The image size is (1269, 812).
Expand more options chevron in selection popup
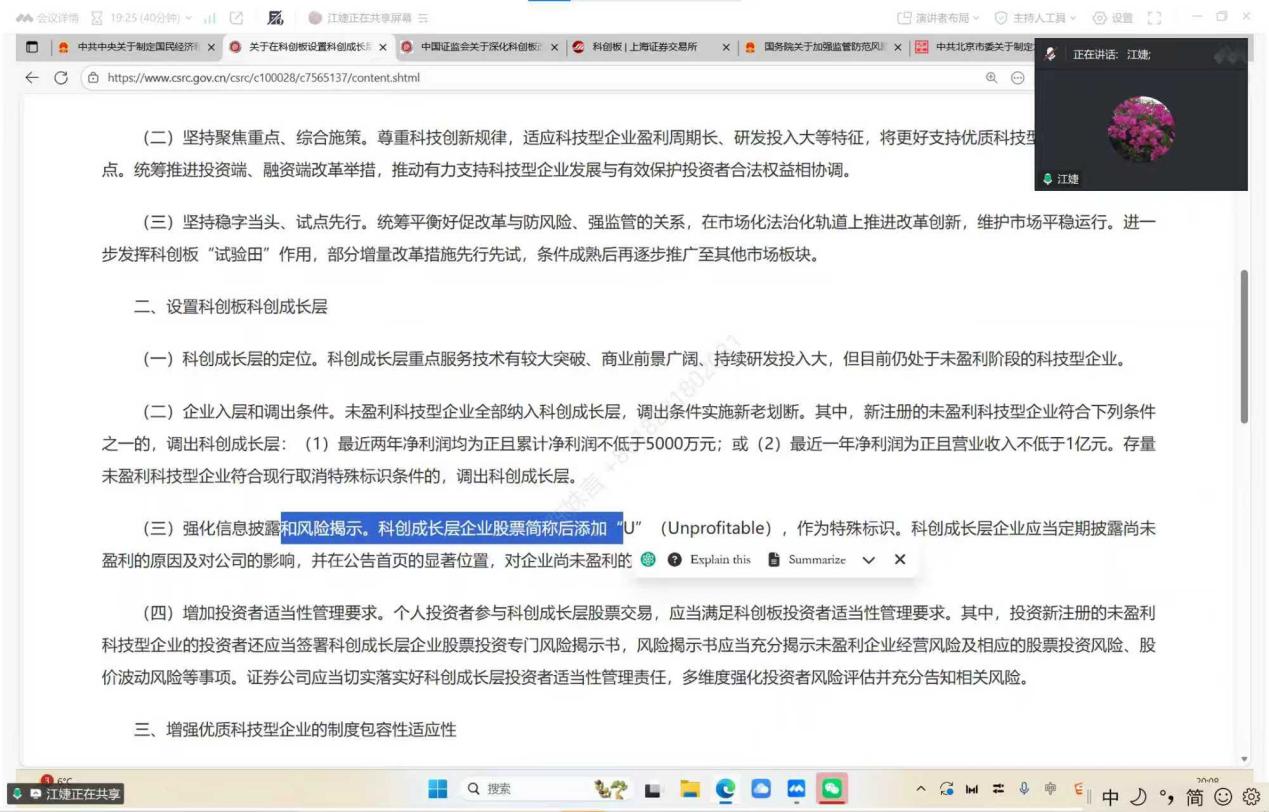[x=868, y=559]
